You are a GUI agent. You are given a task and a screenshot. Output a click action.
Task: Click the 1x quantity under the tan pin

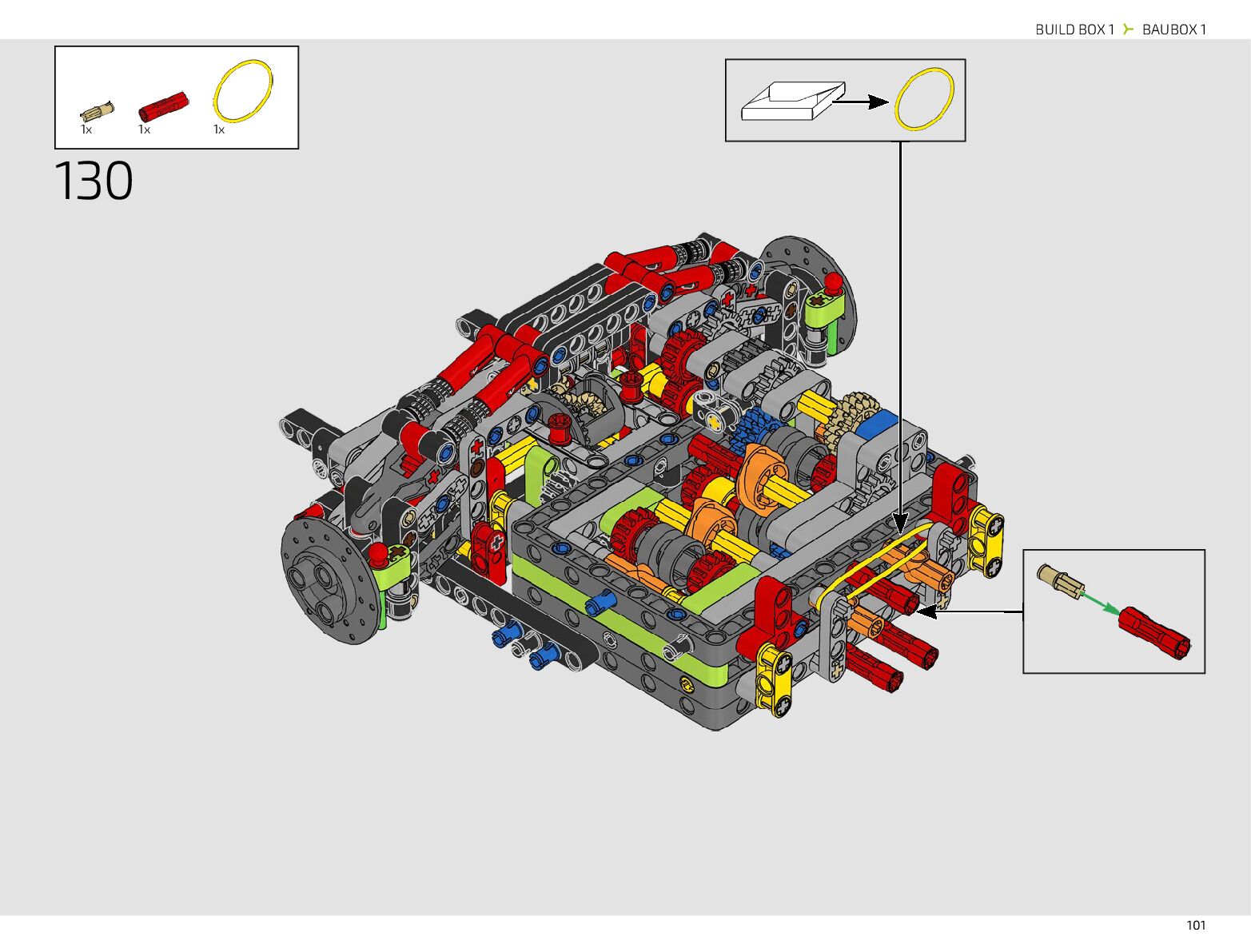point(86,129)
